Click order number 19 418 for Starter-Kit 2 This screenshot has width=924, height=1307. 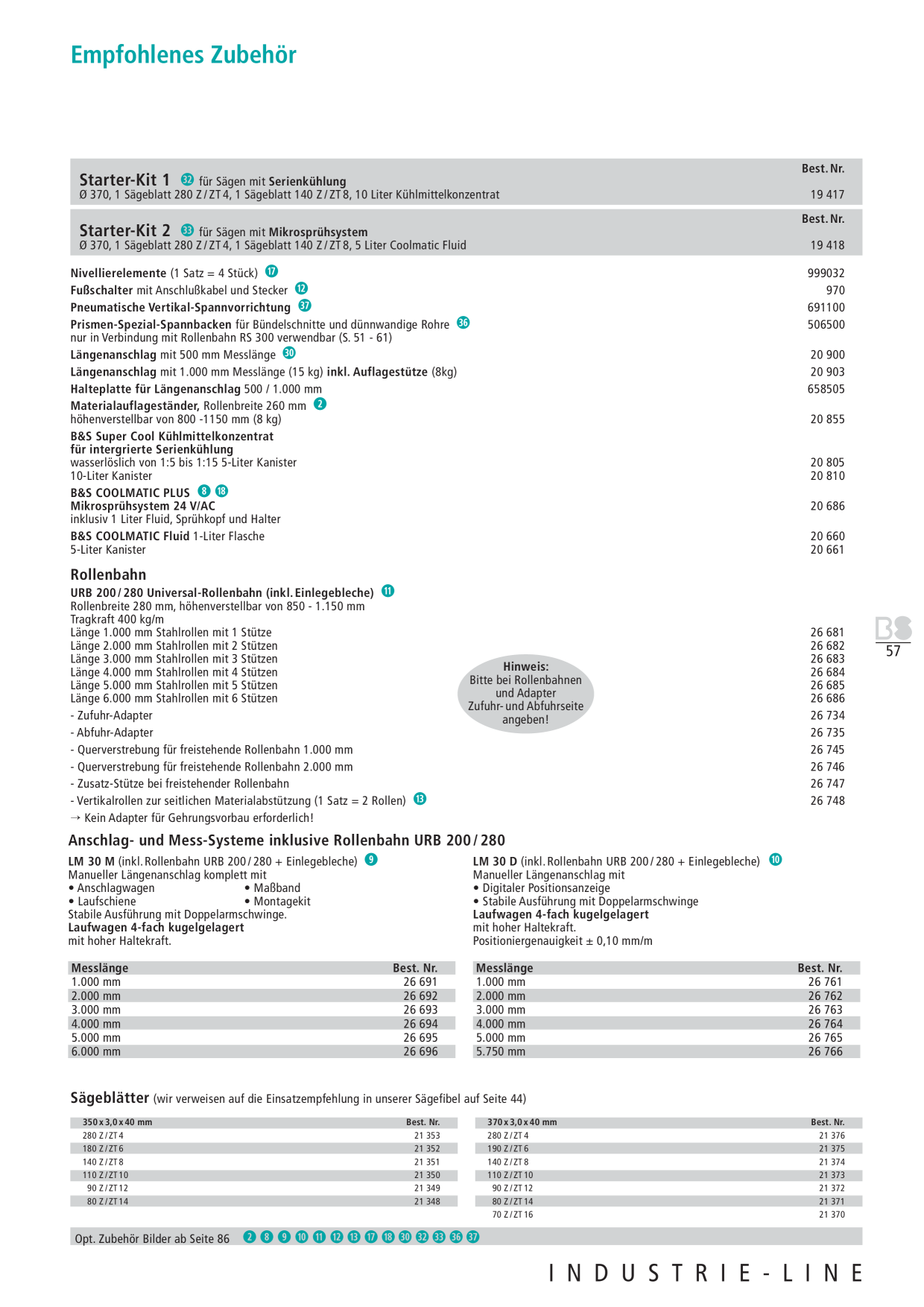point(827,245)
